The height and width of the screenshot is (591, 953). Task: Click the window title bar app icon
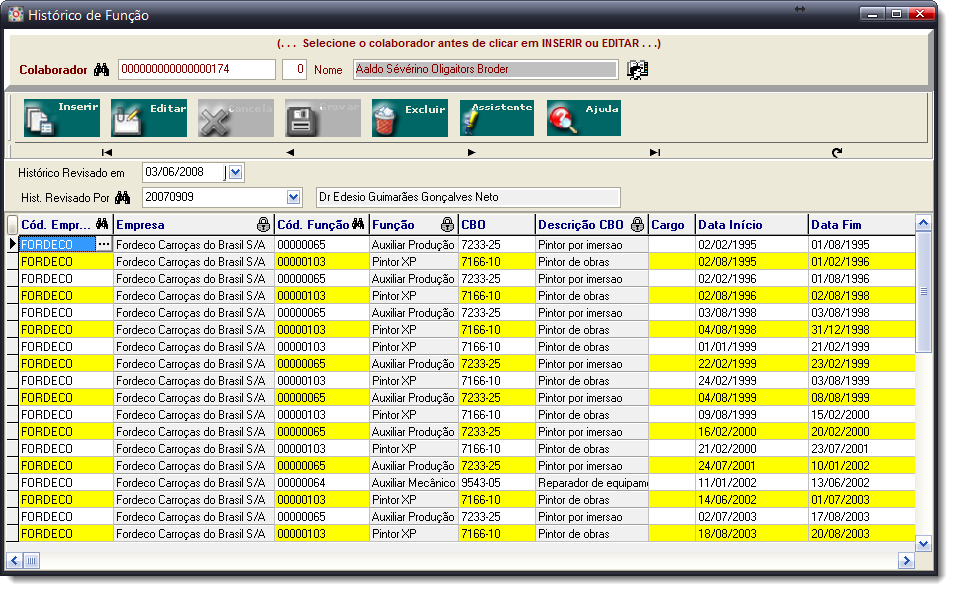pos(16,15)
